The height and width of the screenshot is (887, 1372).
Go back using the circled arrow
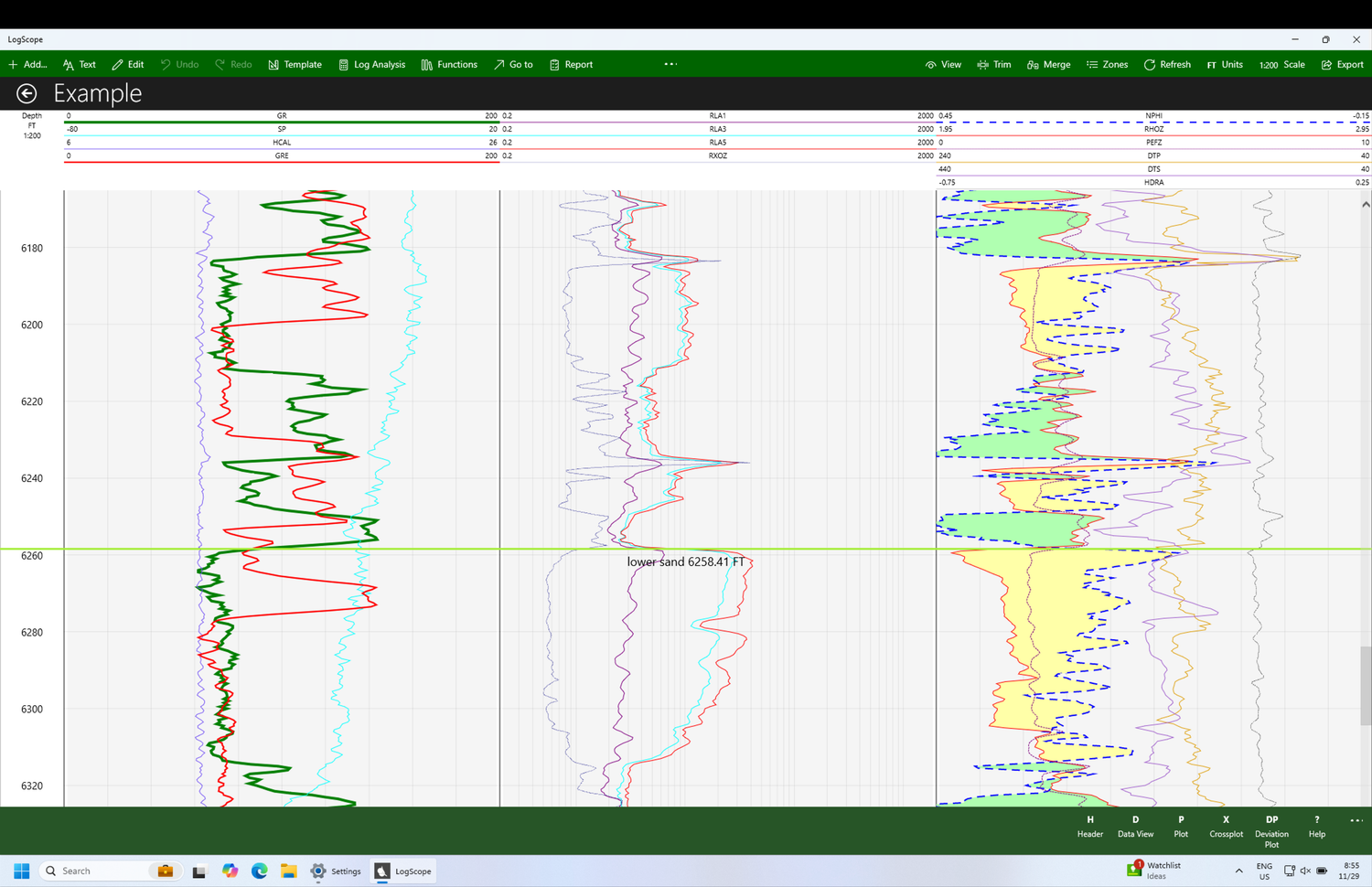[x=27, y=93]
